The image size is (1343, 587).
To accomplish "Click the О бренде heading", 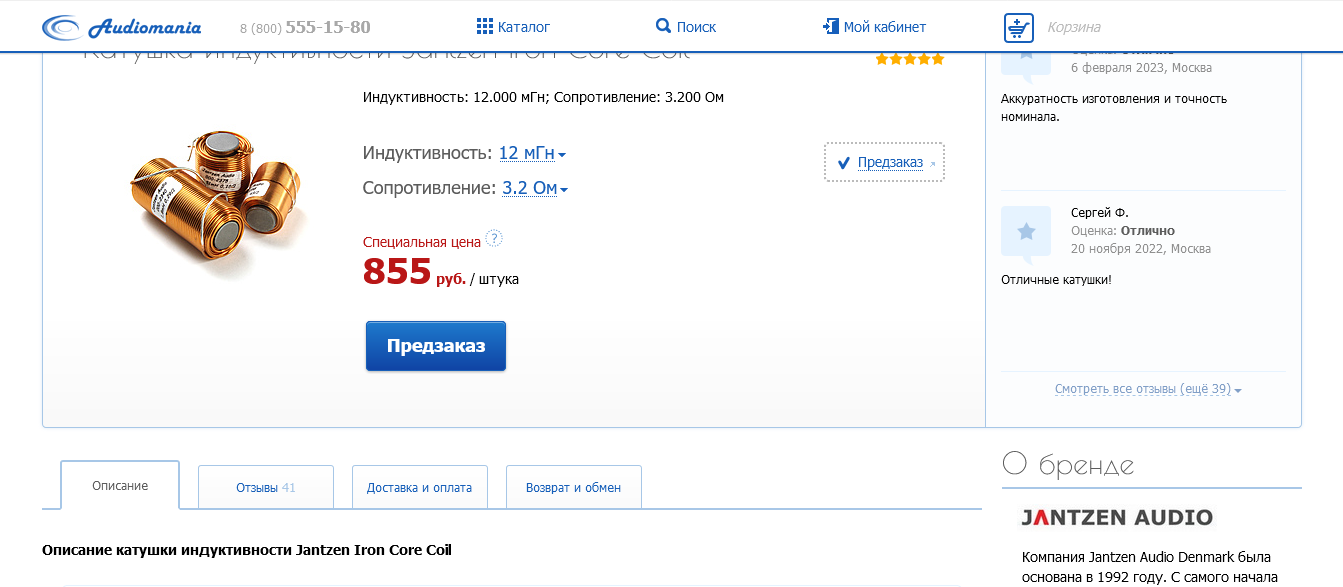I will [1068, 464].
